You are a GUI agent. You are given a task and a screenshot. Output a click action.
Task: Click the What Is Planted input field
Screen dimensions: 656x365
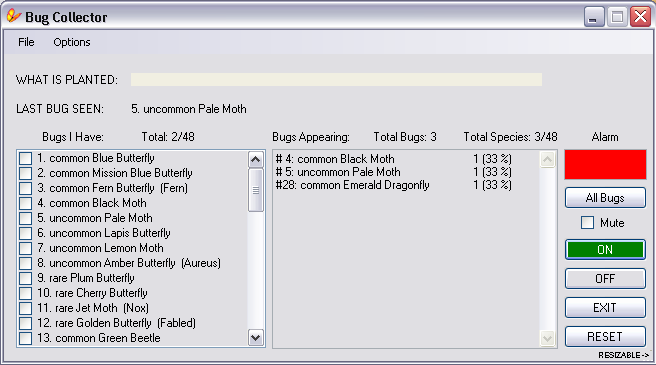tap(336, 80)
